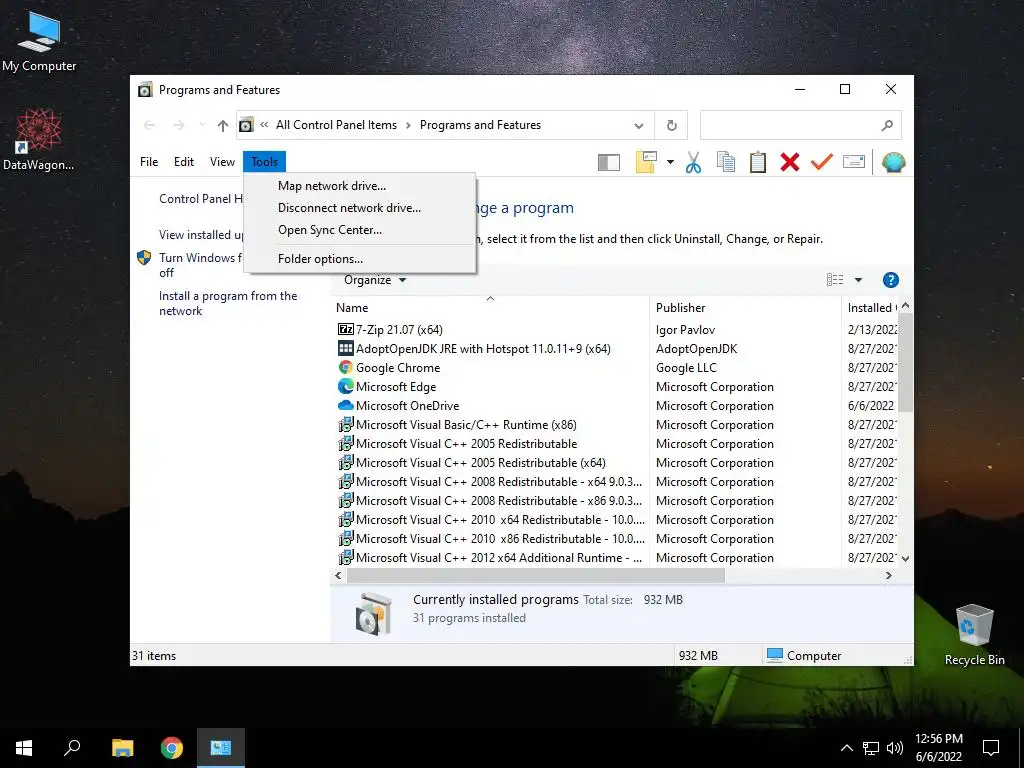Select Folder options...
Screen dimensions: 1024x768
(x=360, y=259)
